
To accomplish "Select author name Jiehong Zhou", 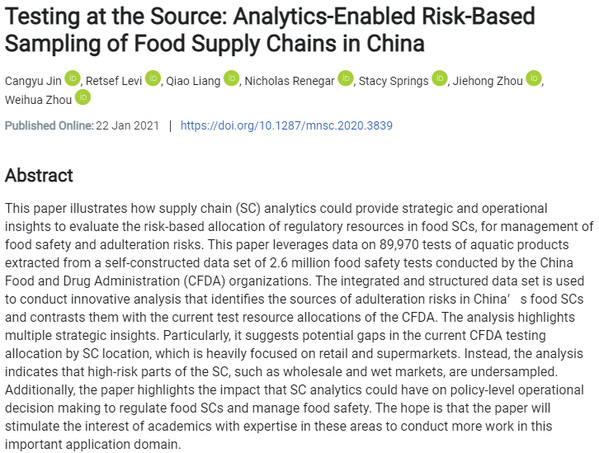I will 487,81.
